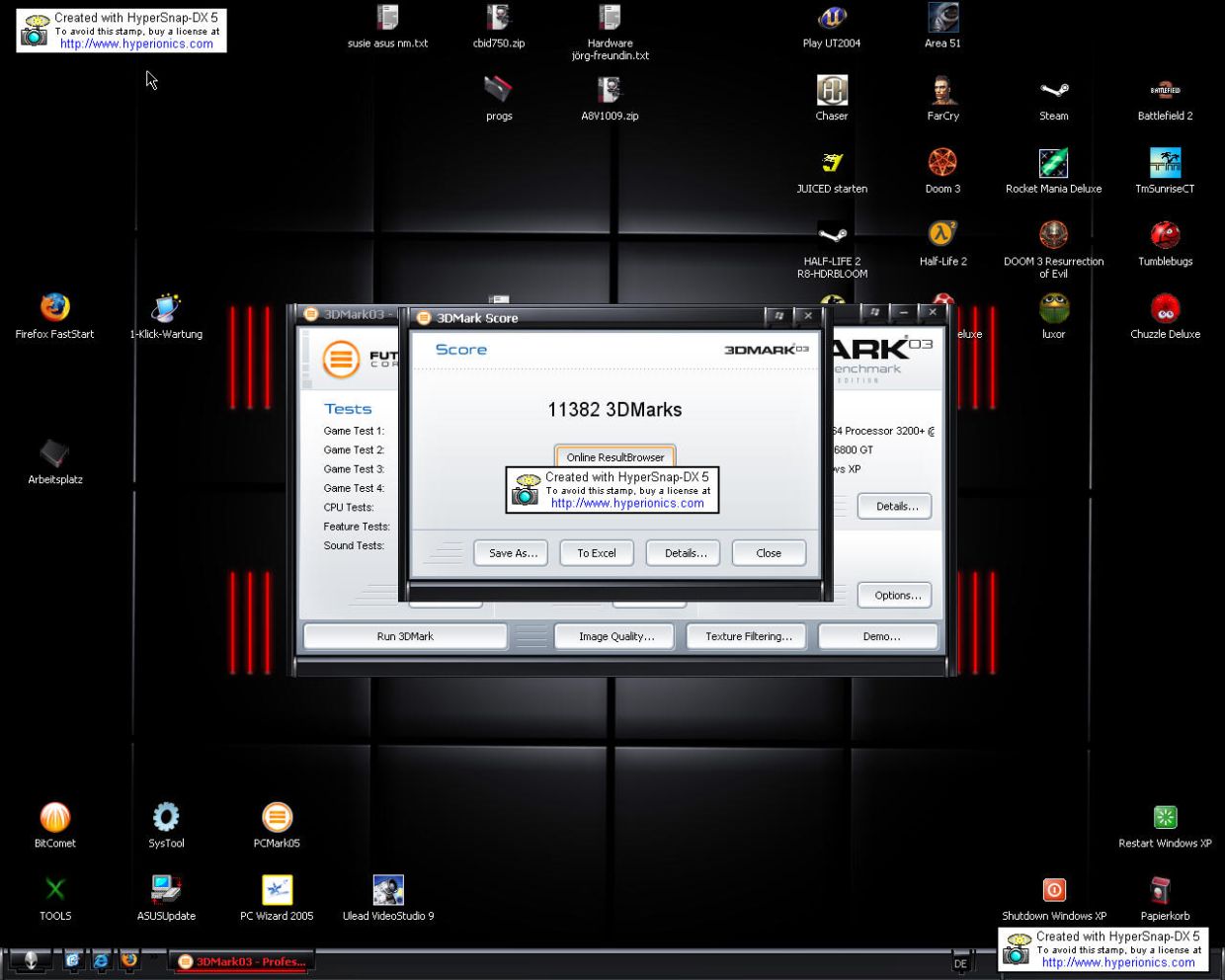The height and width of the screenshot is (980, 1225).
Task: Launch Area 51 game icon
Action: (x=942, y=17)
